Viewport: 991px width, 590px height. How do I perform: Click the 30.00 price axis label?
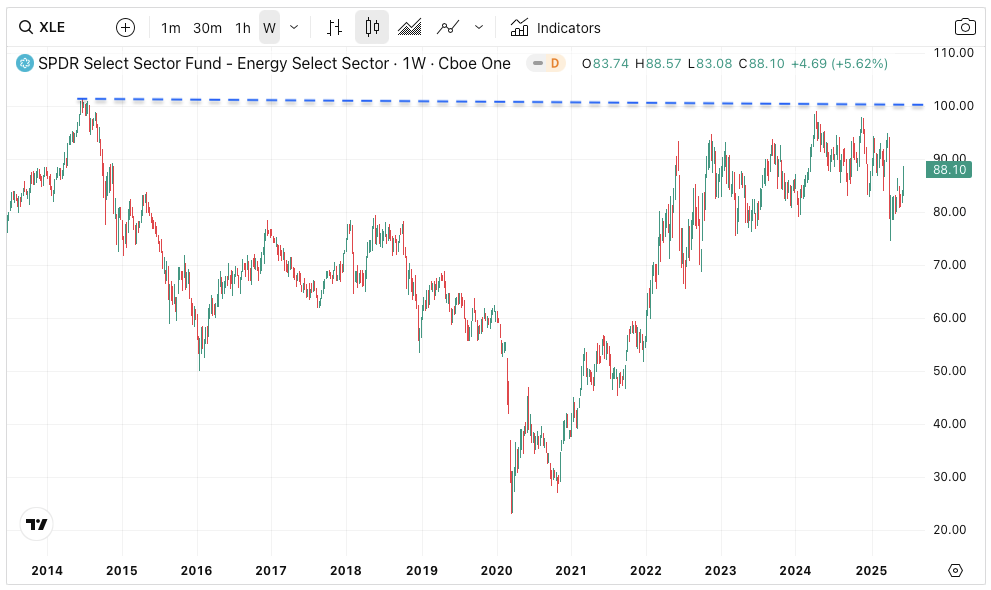click(x=949, y=477)
